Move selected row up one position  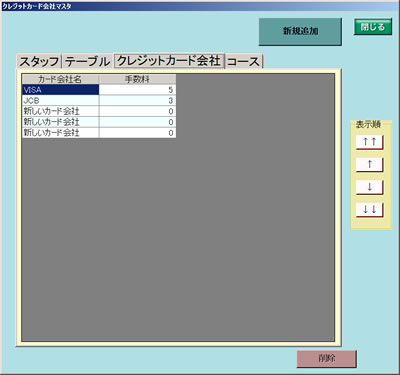(369, 165)
